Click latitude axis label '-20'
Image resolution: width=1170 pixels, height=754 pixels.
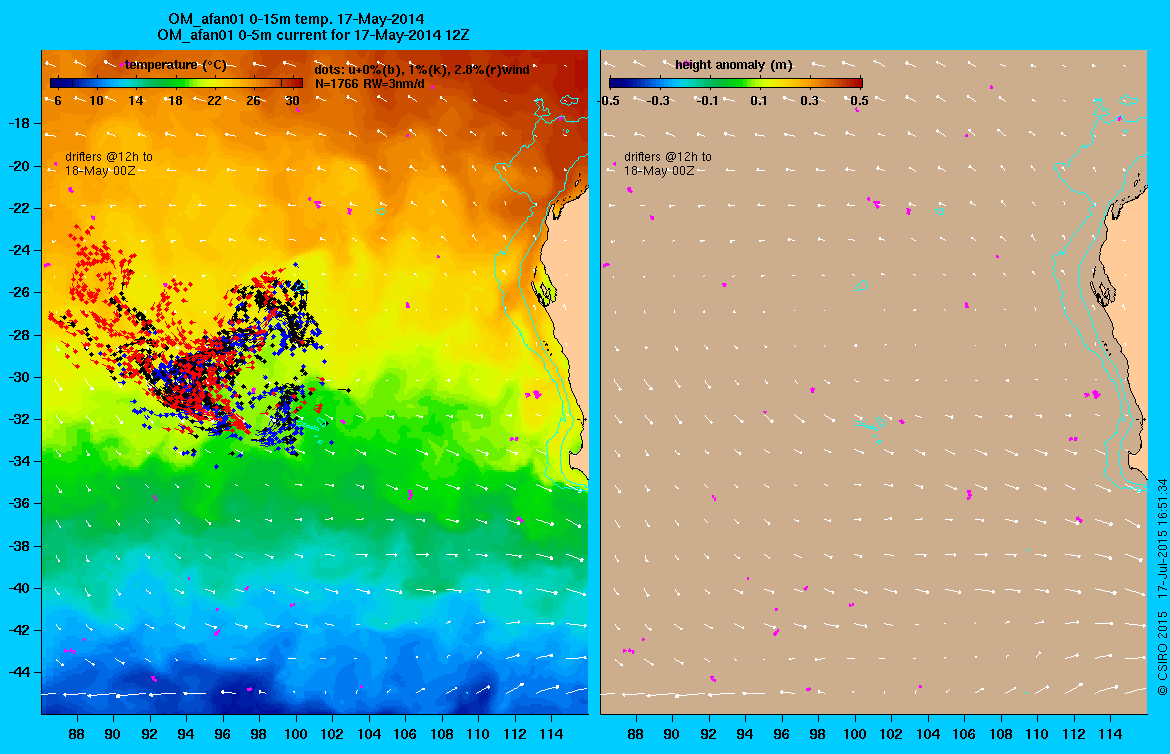(19, 166)
